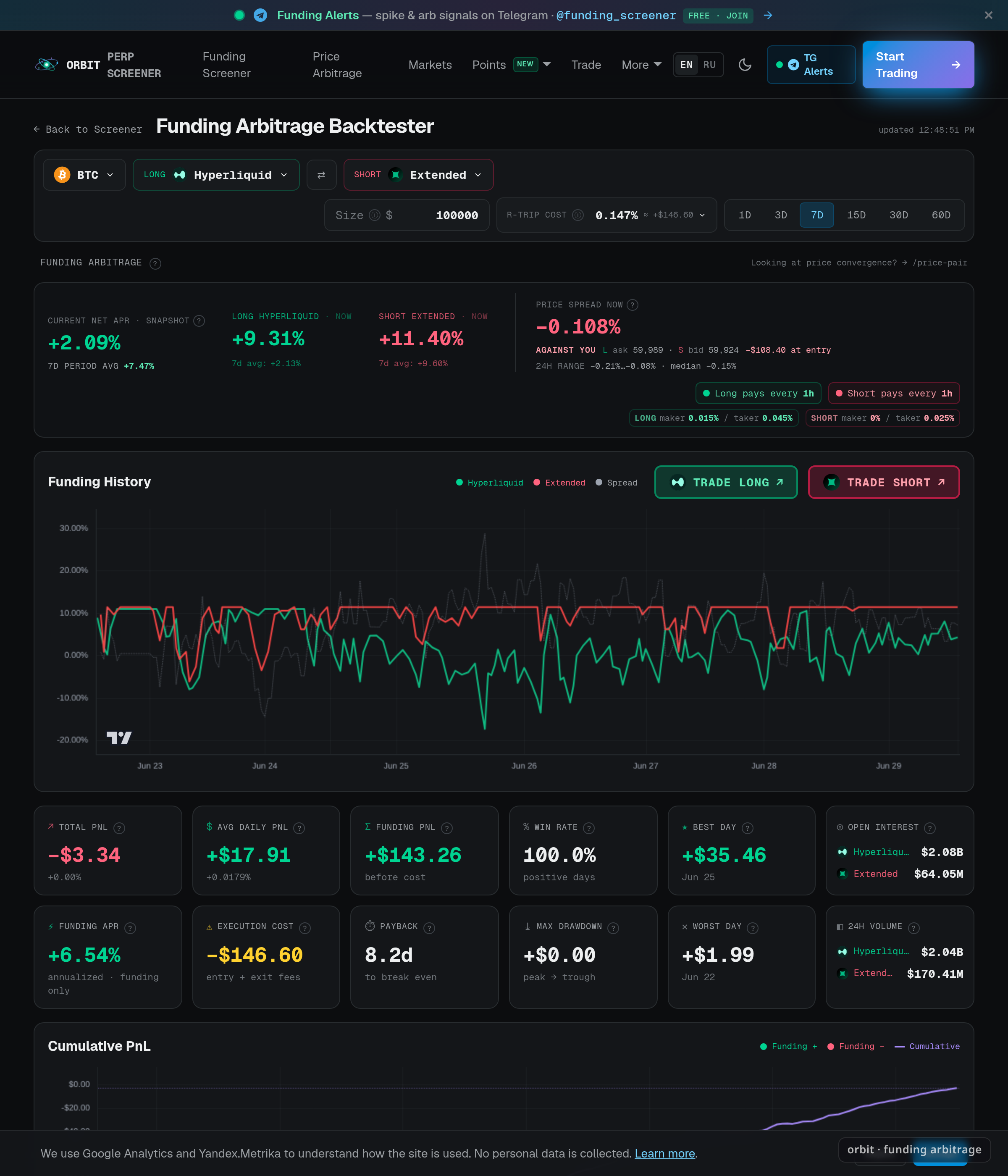
Task: Click the Trade Long button
Action: click(x=725, y=483)
